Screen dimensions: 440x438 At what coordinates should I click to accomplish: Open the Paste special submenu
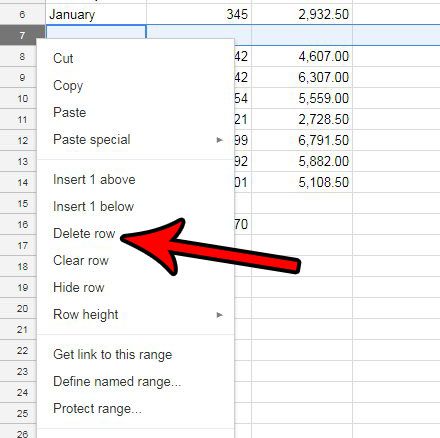135,139
